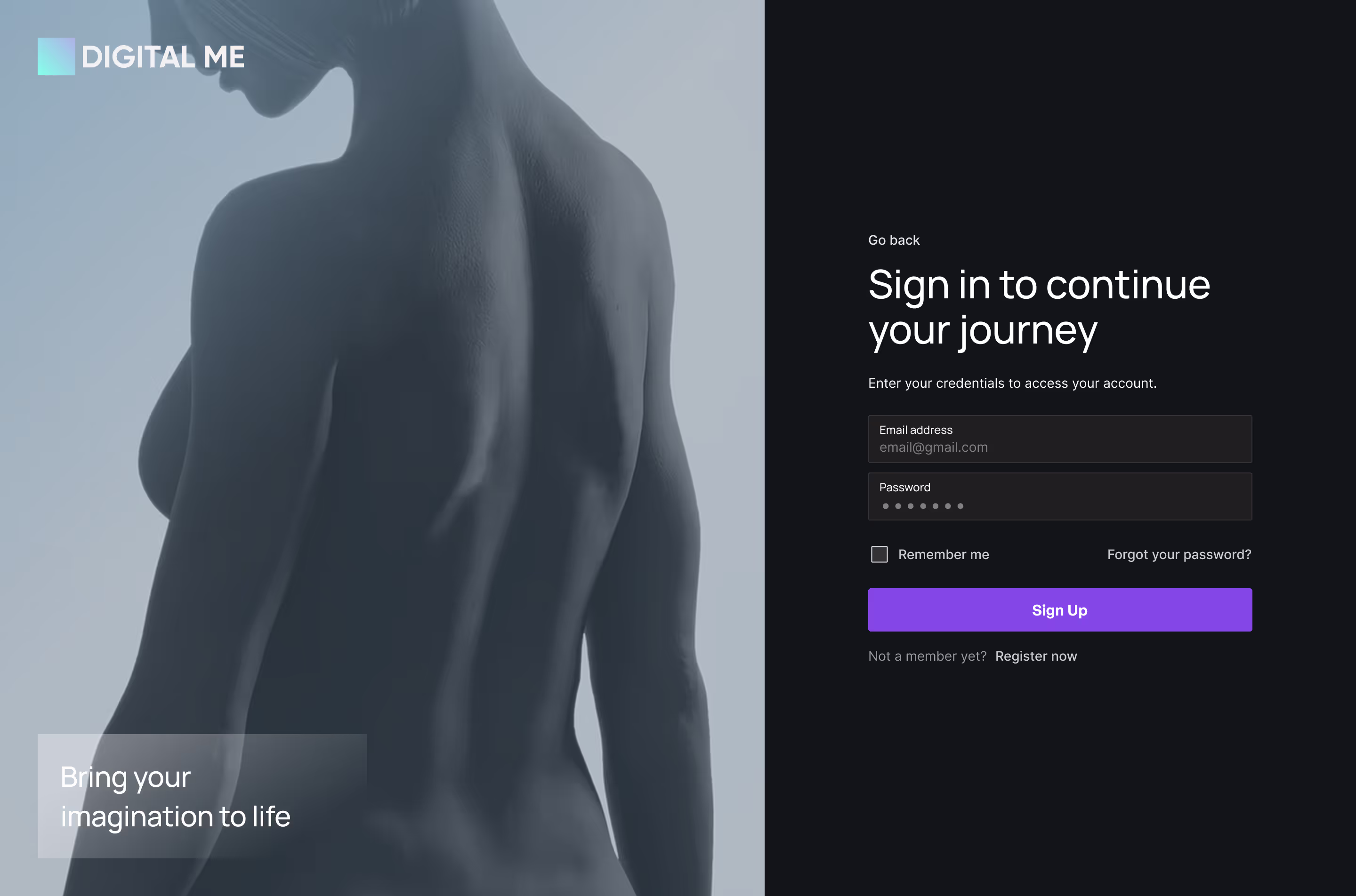Click the gradient square logo icon
The width and height of the screenshot is (1356, 896).
tap(56, 56)
